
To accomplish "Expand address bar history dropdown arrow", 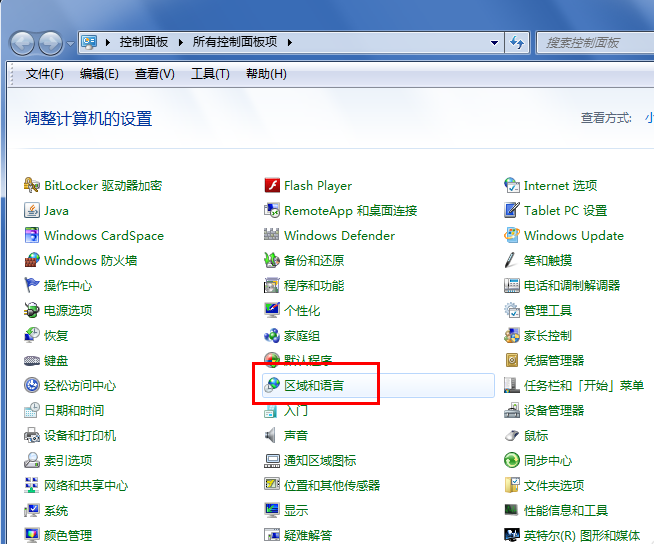I will 494,43.
